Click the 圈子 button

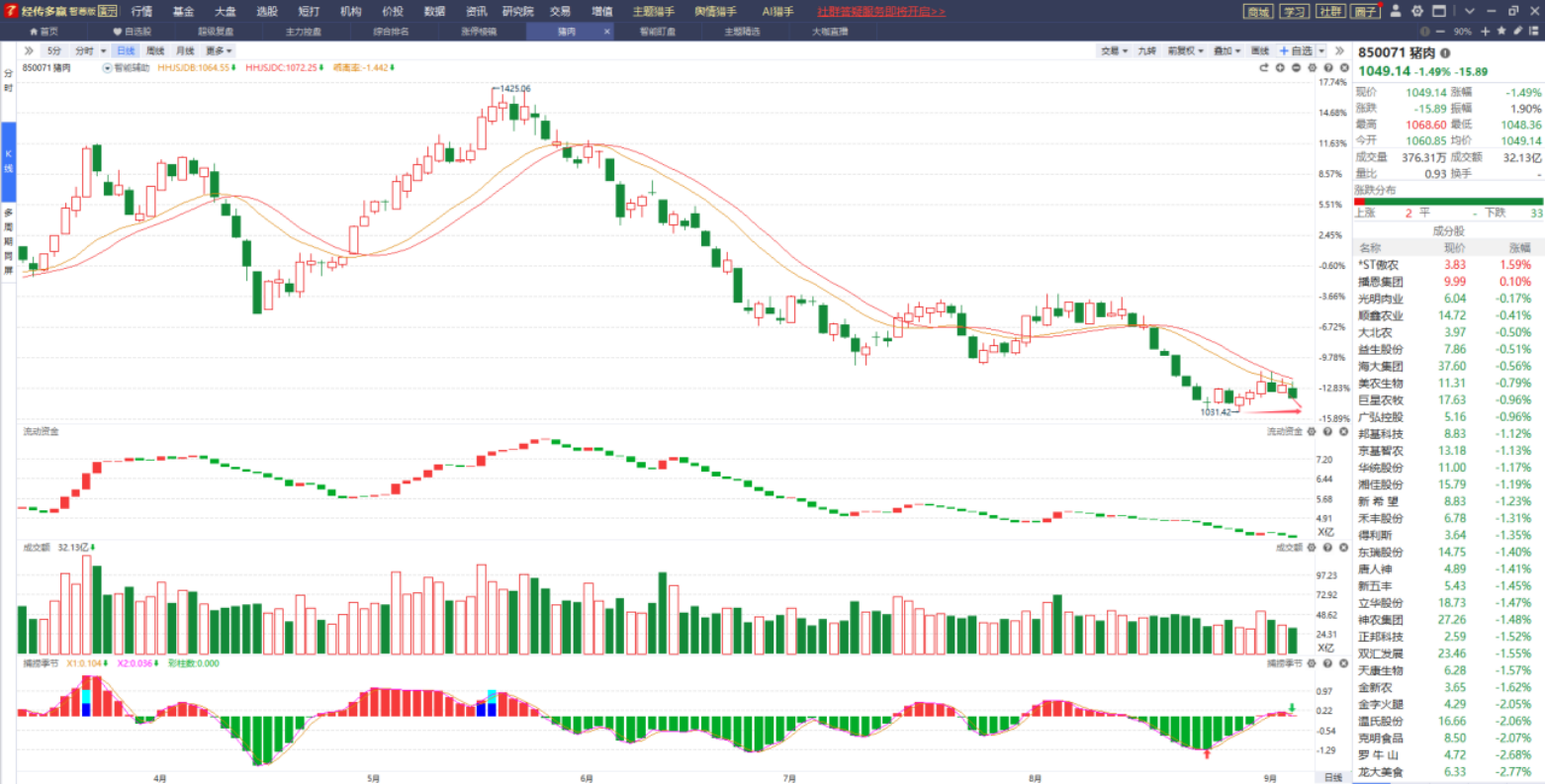[1366, 11]
